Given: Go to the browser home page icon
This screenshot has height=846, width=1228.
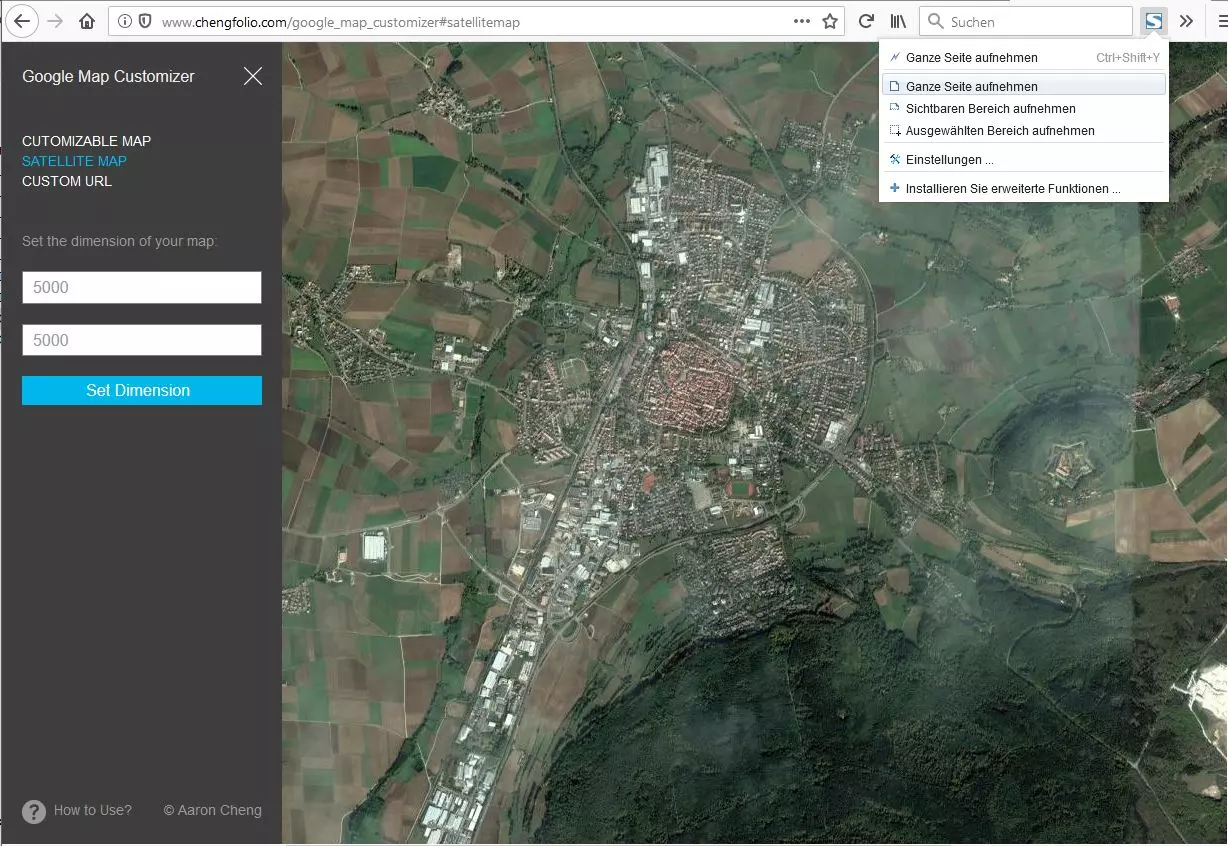Looking at the screenshot, I should (x=87, y=21).
